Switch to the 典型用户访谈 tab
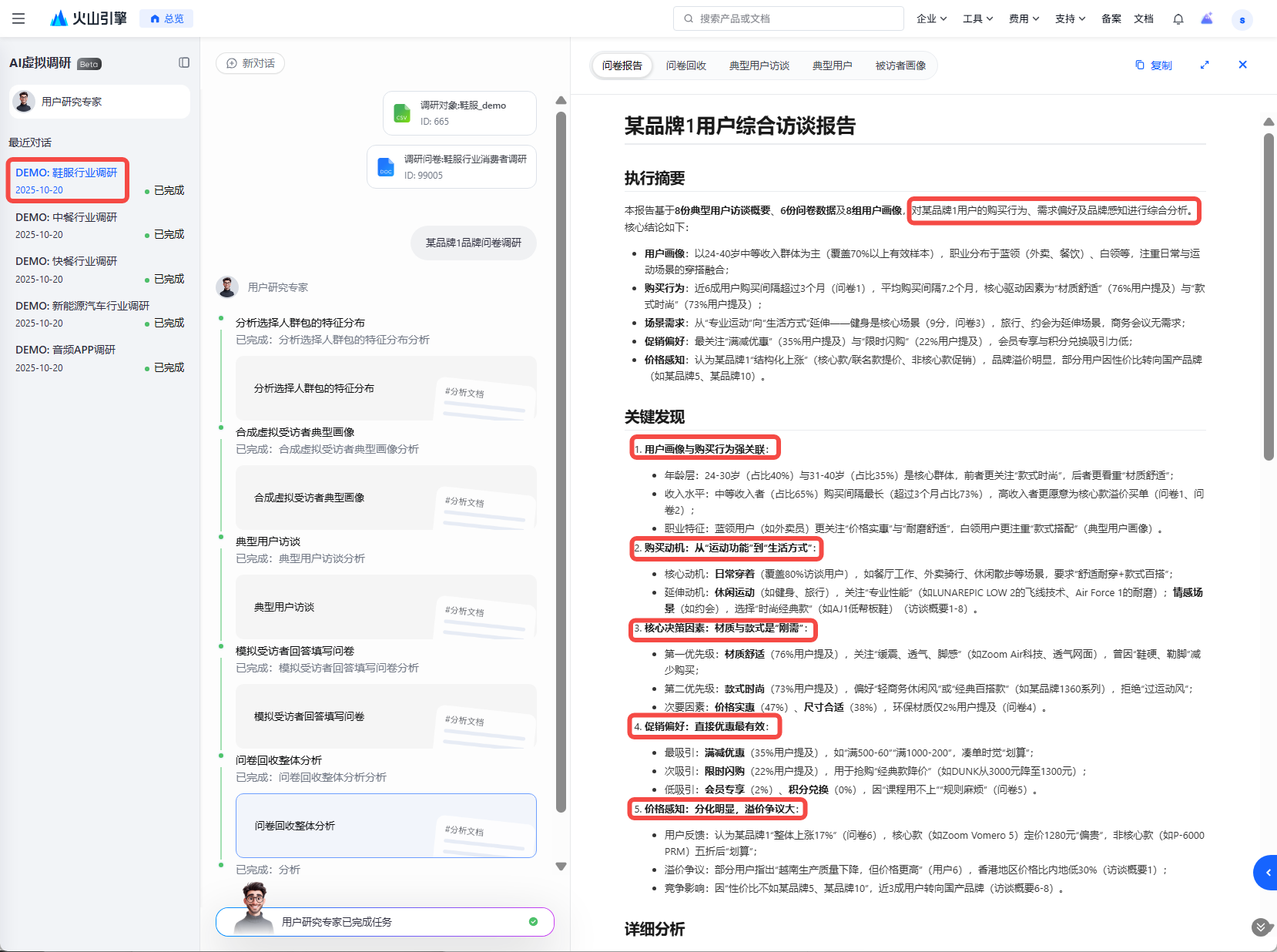Screen dimensions: 1277x952 (x=759, y=65)
